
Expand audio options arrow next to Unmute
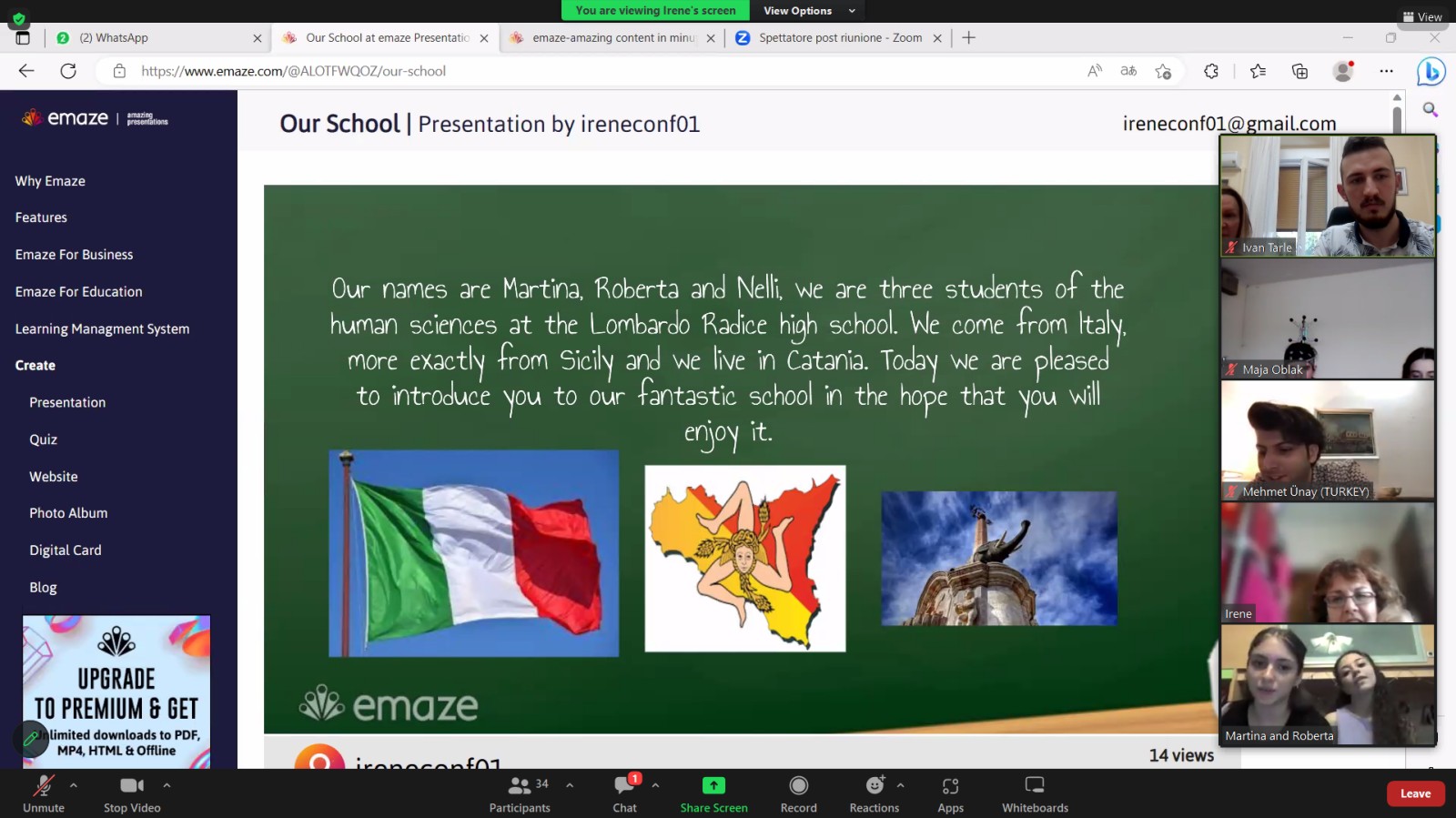coord(74,784)
